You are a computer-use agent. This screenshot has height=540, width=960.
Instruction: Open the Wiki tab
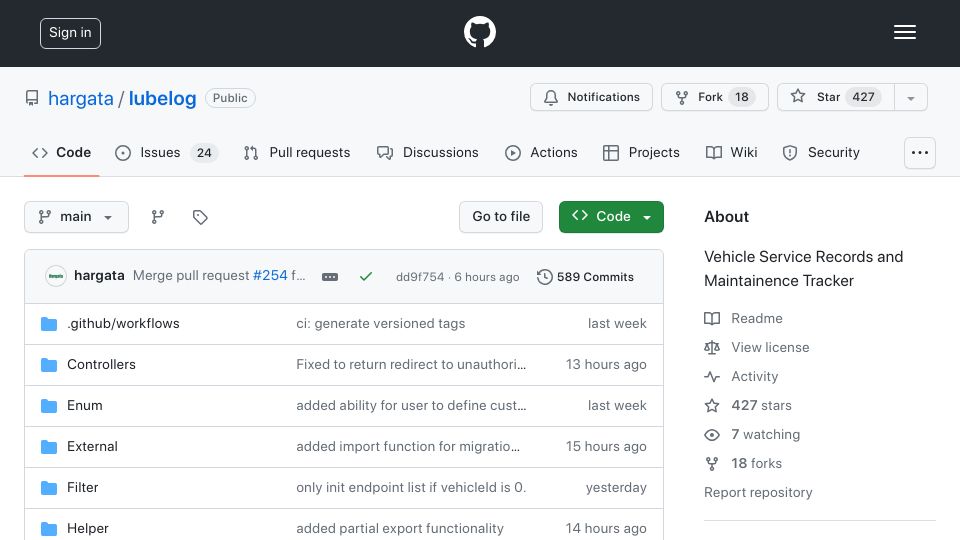click(x=732, y=152)
